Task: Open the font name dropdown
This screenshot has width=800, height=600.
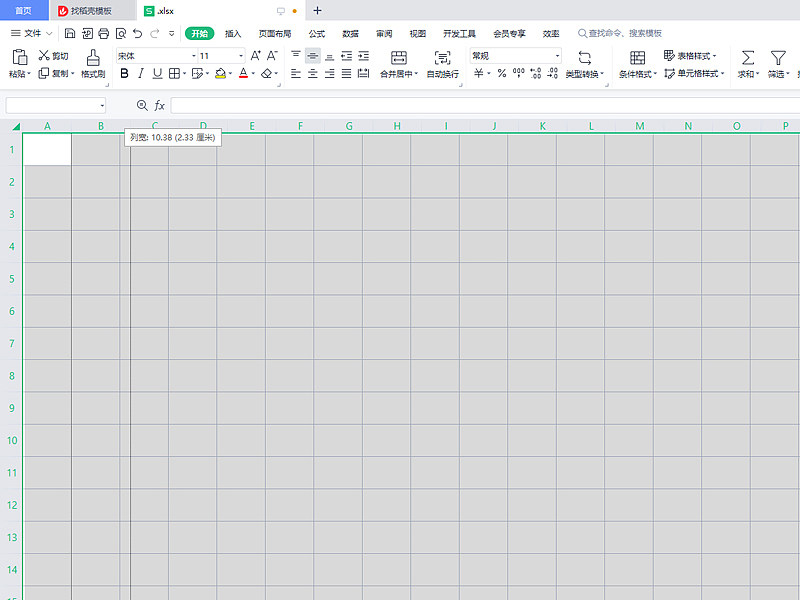Action: [194, 56]
